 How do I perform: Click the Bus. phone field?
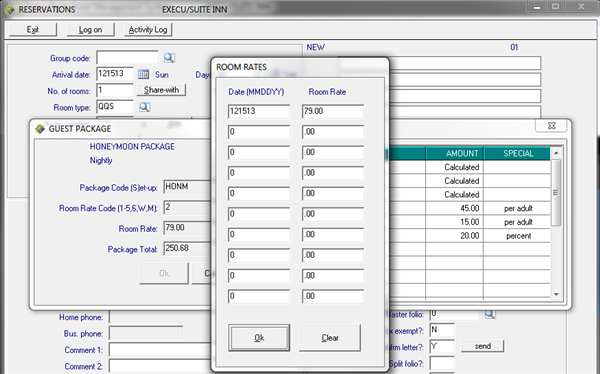146,333
